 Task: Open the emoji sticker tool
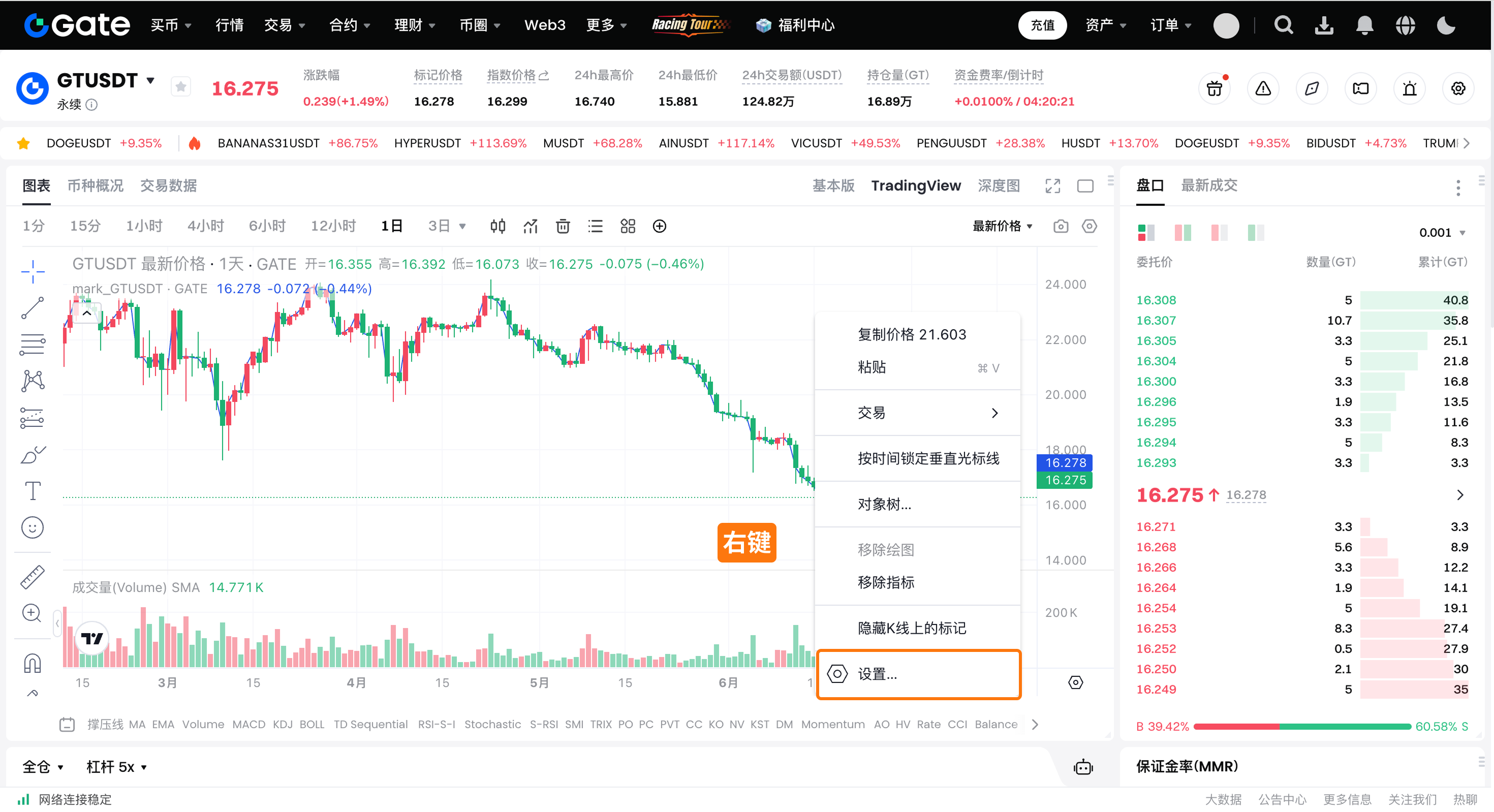(x=33, y=527)
